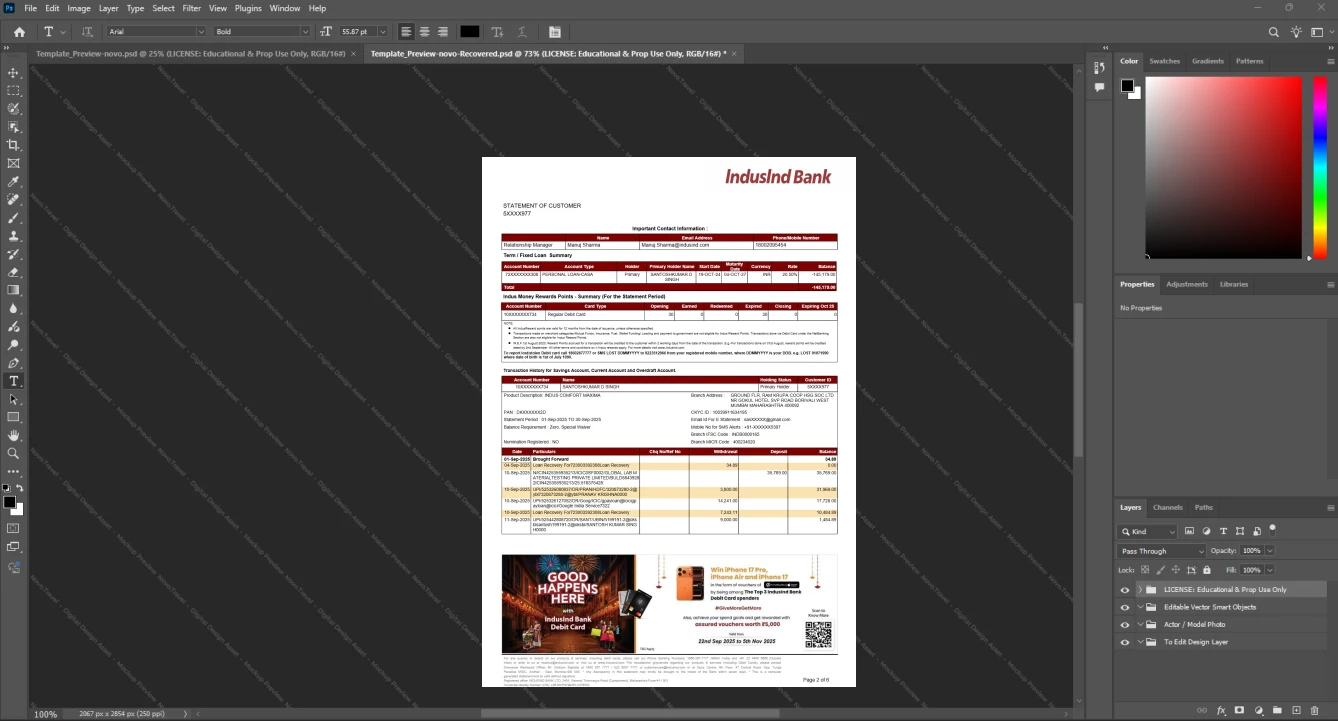
Task: Select the Gradient tool
Action: click(14, 290)
